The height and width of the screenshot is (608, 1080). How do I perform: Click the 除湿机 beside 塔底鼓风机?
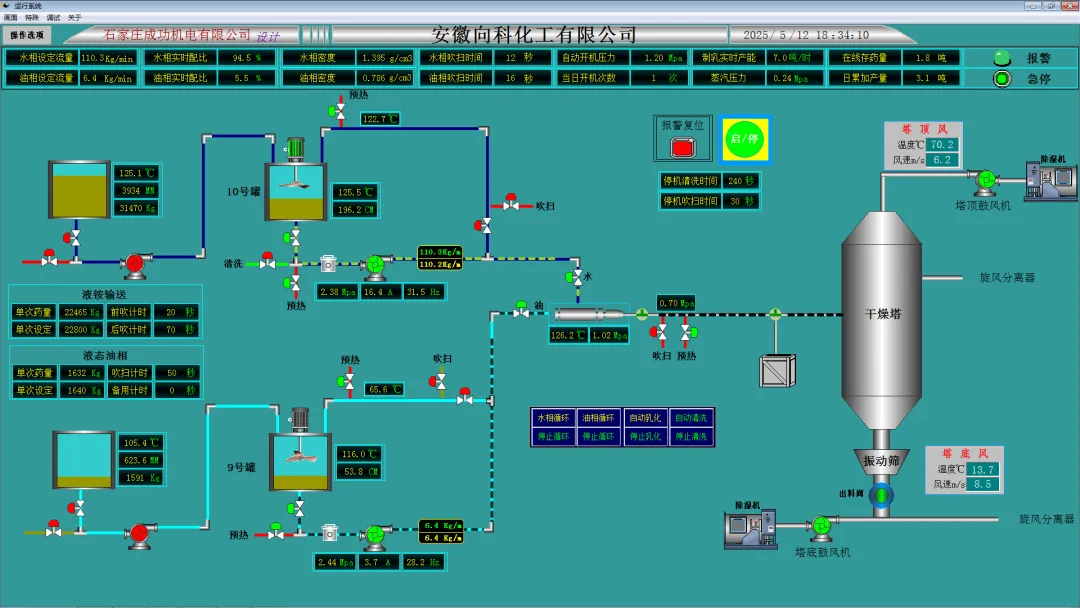[x=750, y=528]
